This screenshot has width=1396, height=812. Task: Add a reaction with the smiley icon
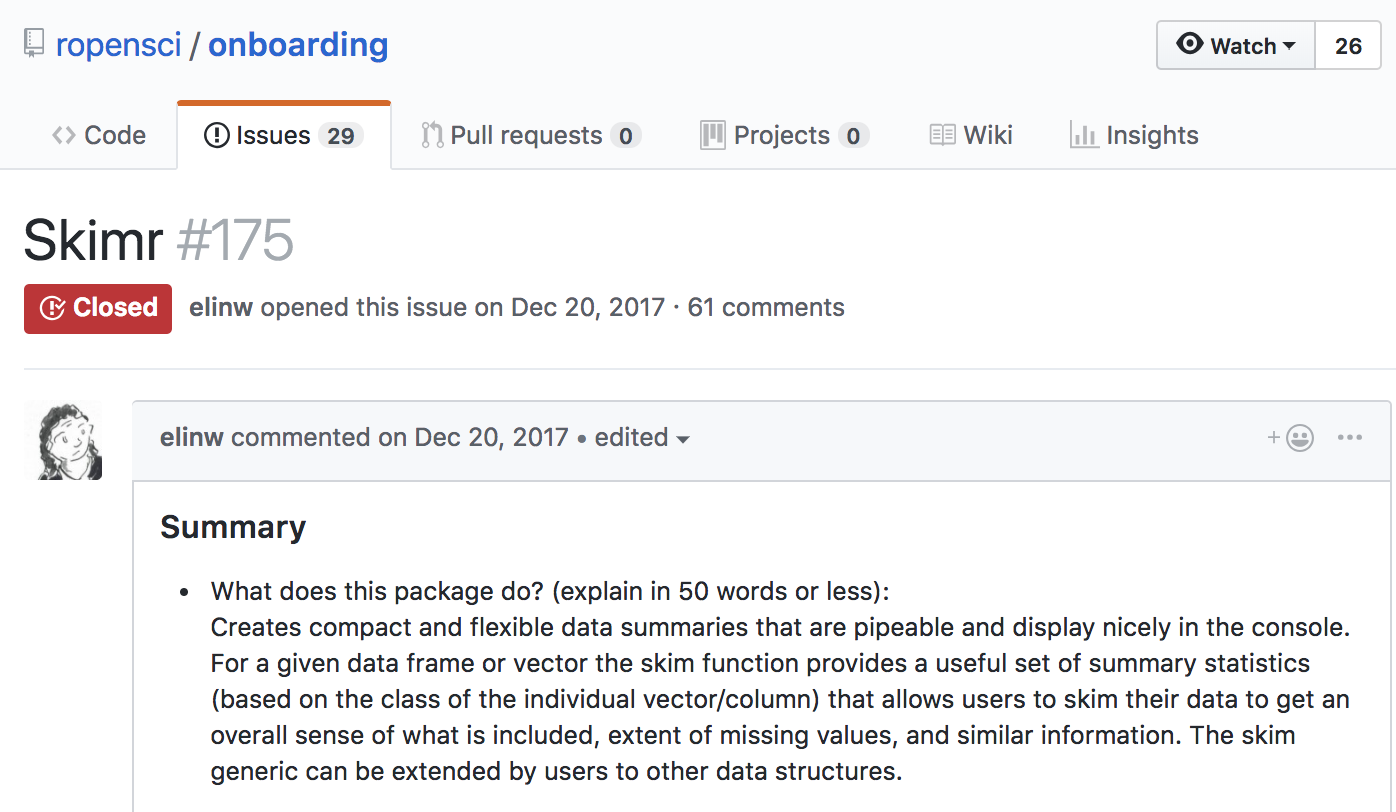coord(1291,438)
